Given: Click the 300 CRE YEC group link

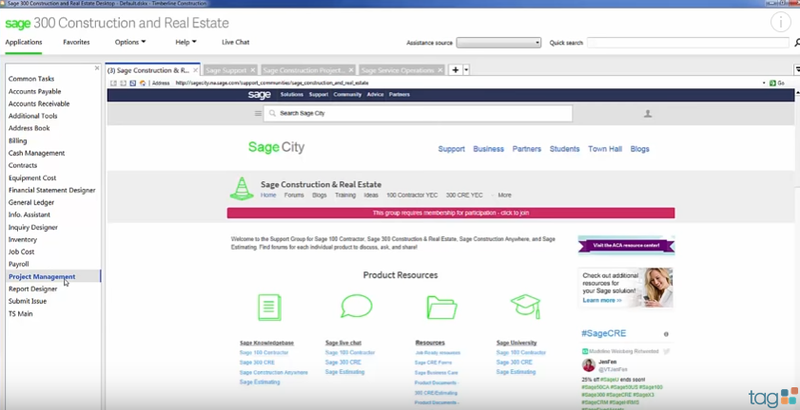Looking at the screenshot, I should tap(464, 195).
